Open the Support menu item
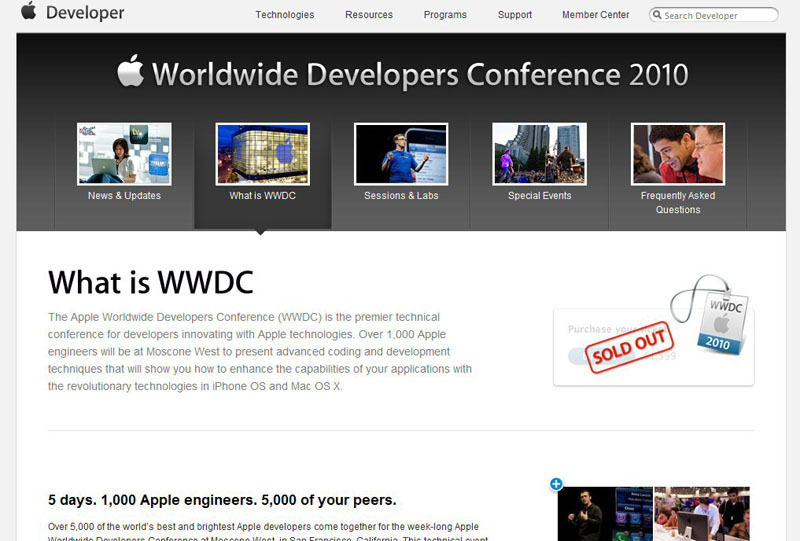 coord(515,15)
